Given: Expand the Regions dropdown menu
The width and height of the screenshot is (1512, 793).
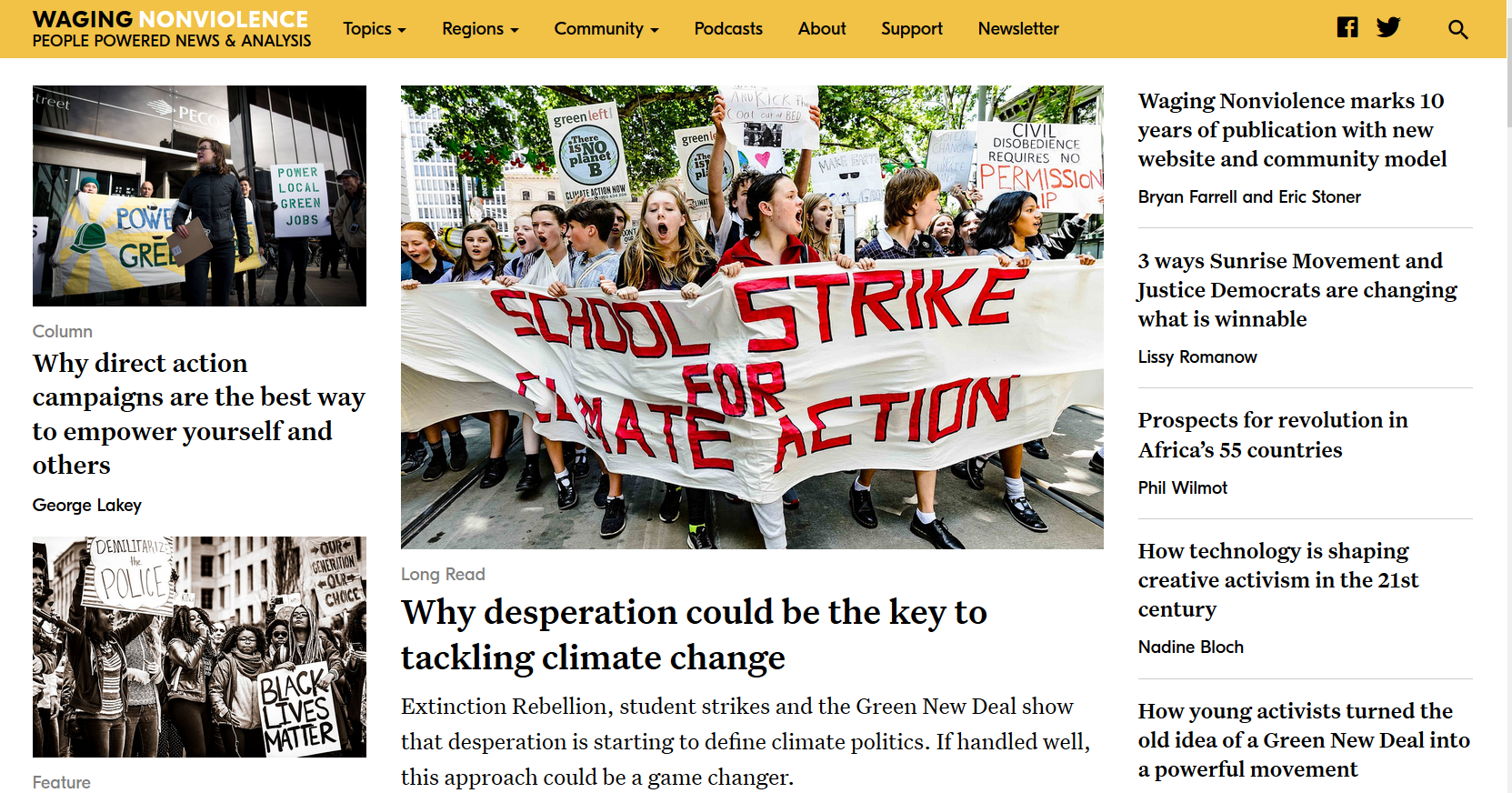Looking at the screenshot, I should click(479, 29).
